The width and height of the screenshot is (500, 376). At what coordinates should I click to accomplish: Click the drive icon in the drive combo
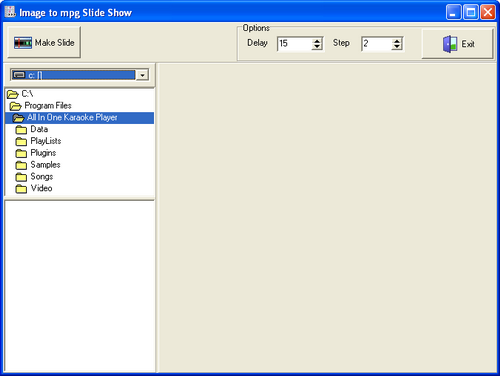point(19,75)
